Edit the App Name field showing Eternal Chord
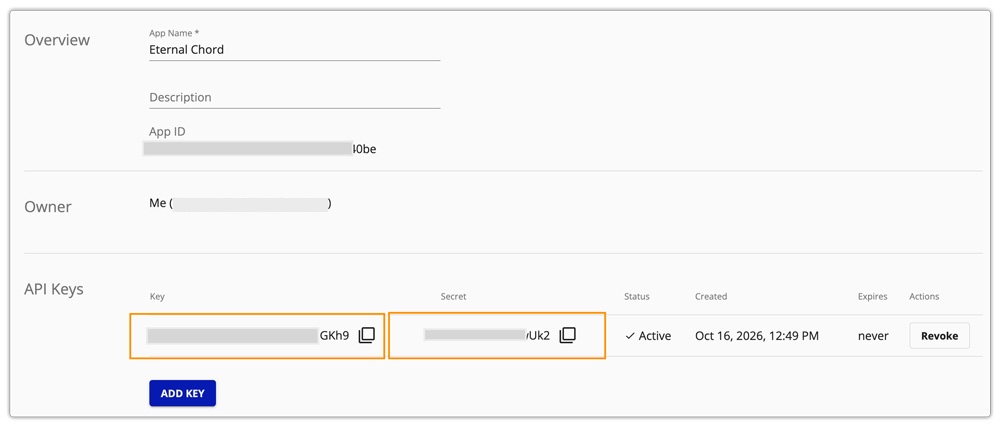The width and height of the screenshot is (1000, 425). click(x=295, y=50)
